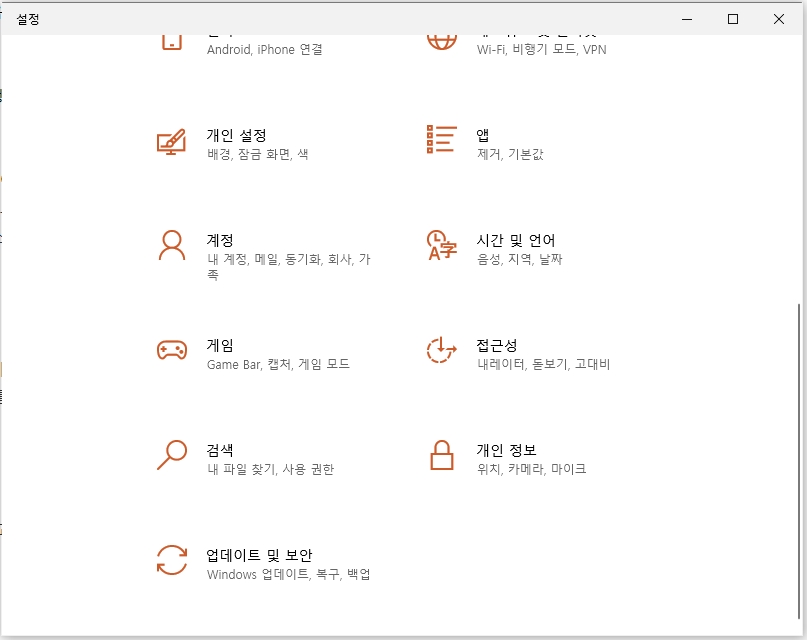Click the description 'Windows 업데이트, 복구, 백업'

coord(289,574)
